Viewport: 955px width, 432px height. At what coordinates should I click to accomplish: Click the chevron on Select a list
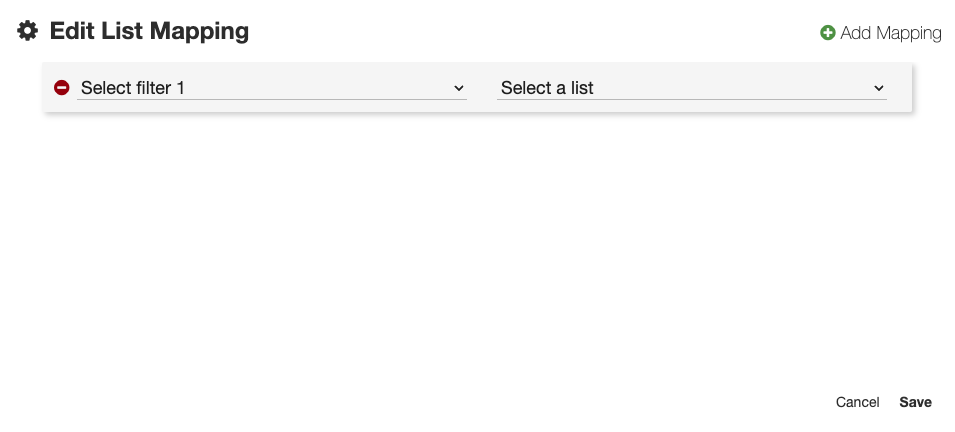[x=879, y=88]
